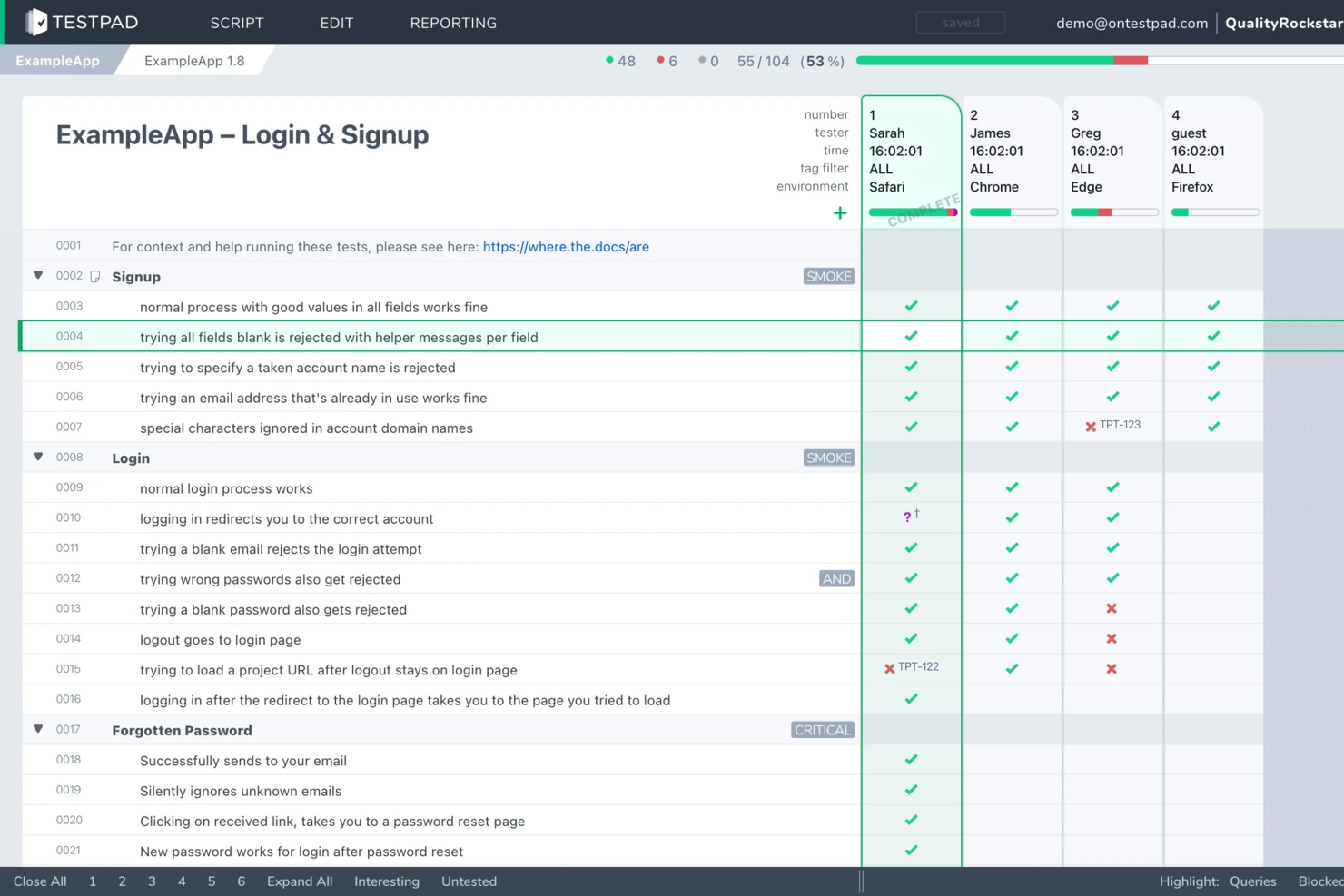Click the checkmark for test 0004 in the guest Firefox column

1213,335
